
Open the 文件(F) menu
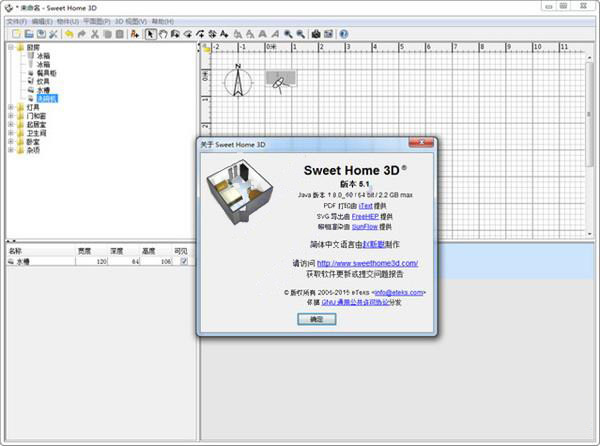point(17,21)
